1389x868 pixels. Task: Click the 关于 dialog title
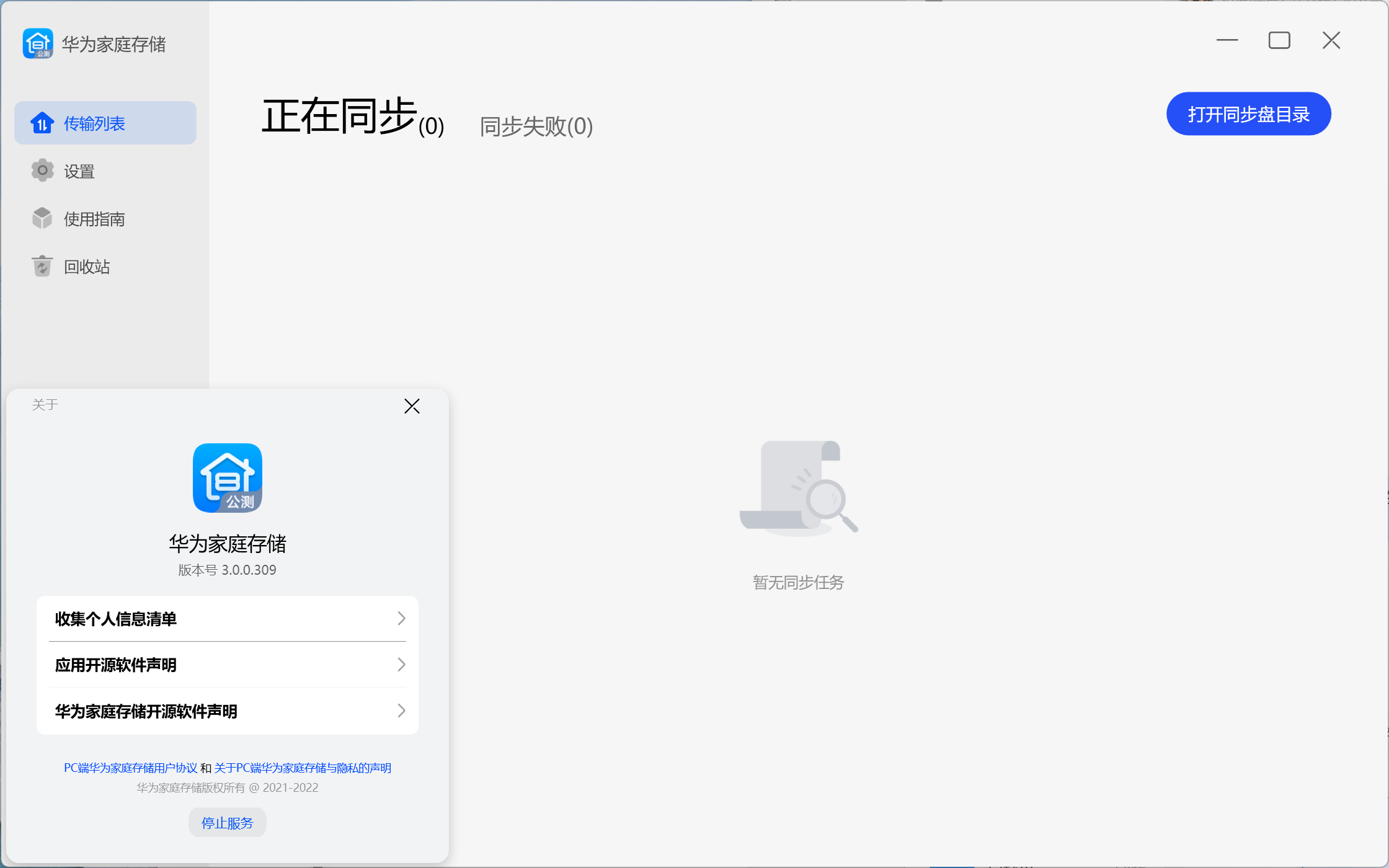[x=45, y=405]
